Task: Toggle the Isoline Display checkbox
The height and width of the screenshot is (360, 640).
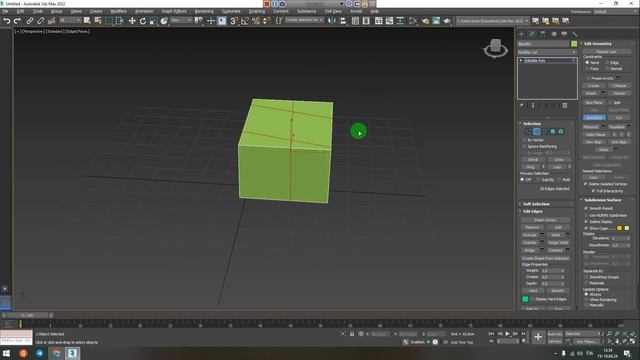Action: pyautogui.click(x=586, y=222)
